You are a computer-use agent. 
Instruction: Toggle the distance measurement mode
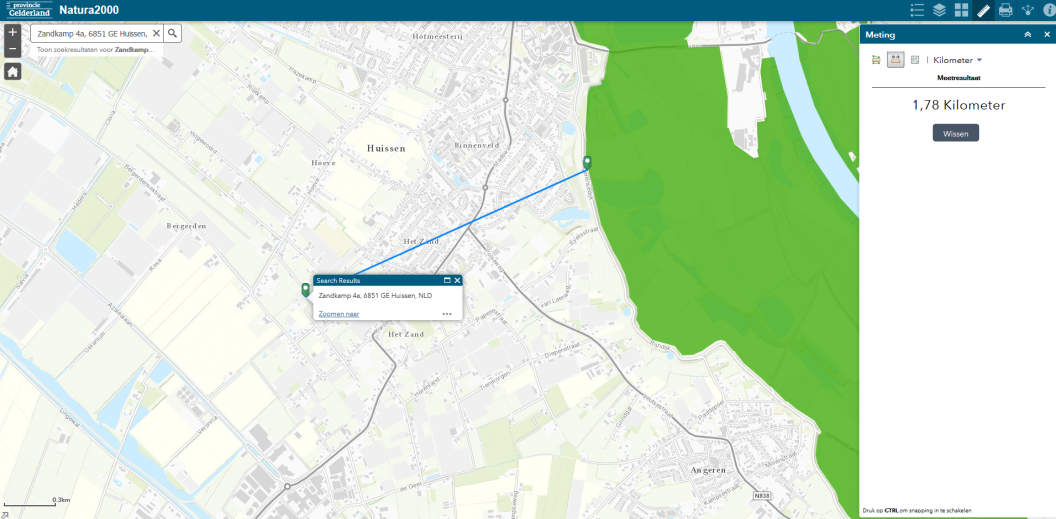coord(896,60)
